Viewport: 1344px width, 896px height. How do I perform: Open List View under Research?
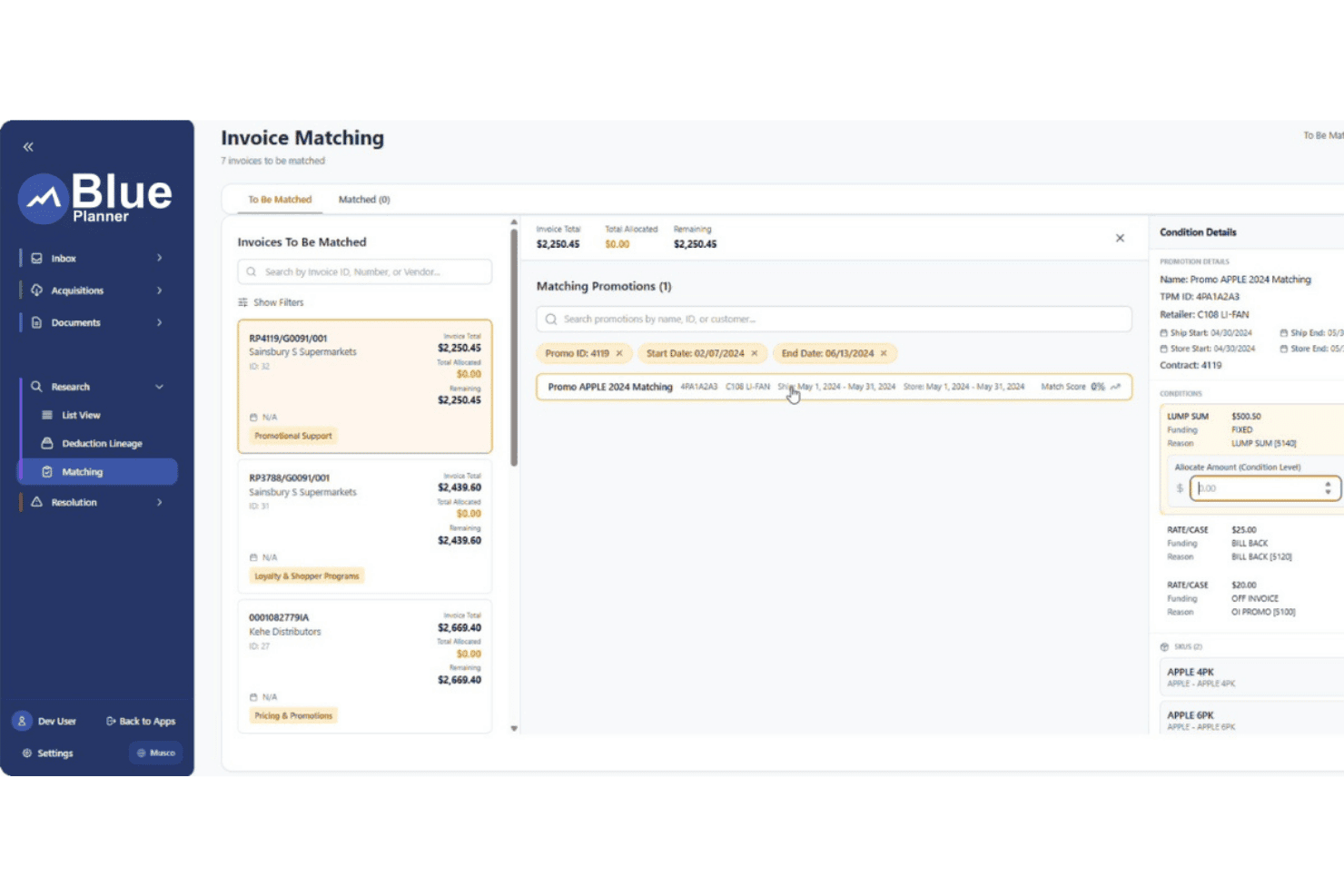click(x=81, y=415)
